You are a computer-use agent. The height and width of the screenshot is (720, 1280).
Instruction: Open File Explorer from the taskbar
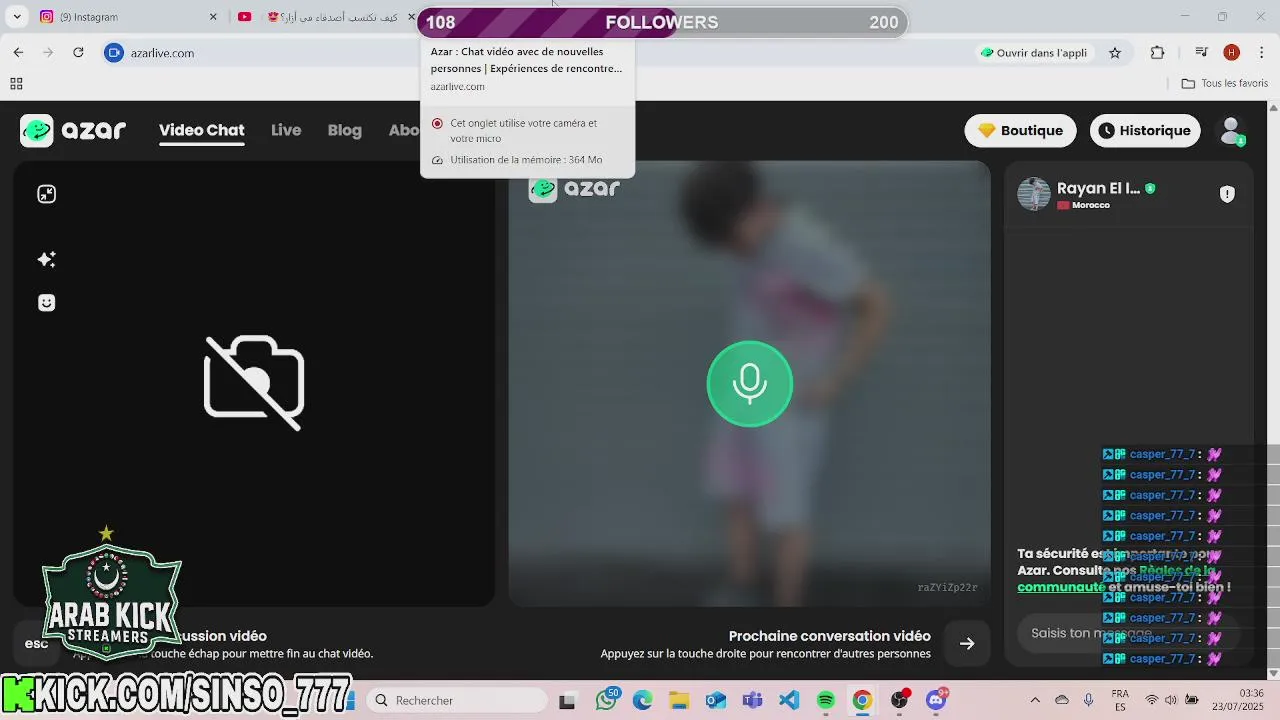pos(679,700)
